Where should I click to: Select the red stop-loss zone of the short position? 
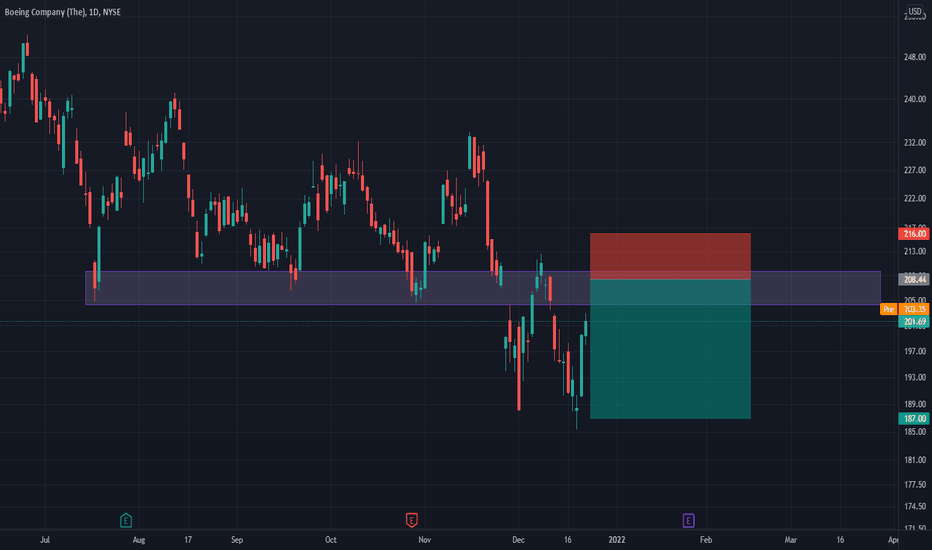[670, 256]
